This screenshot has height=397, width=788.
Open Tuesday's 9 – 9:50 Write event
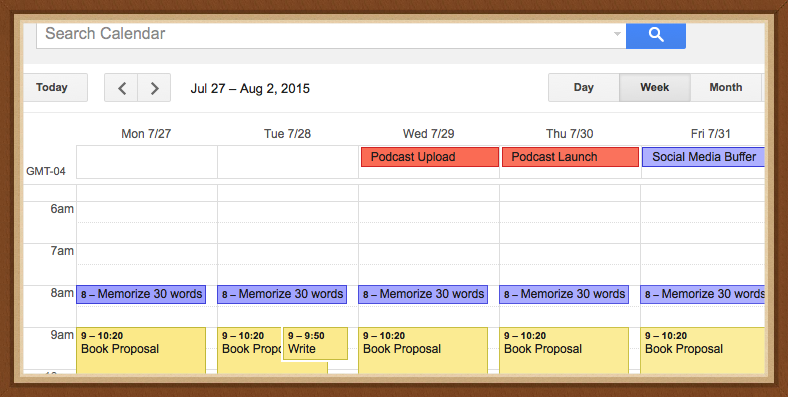[x=315, y=343]
